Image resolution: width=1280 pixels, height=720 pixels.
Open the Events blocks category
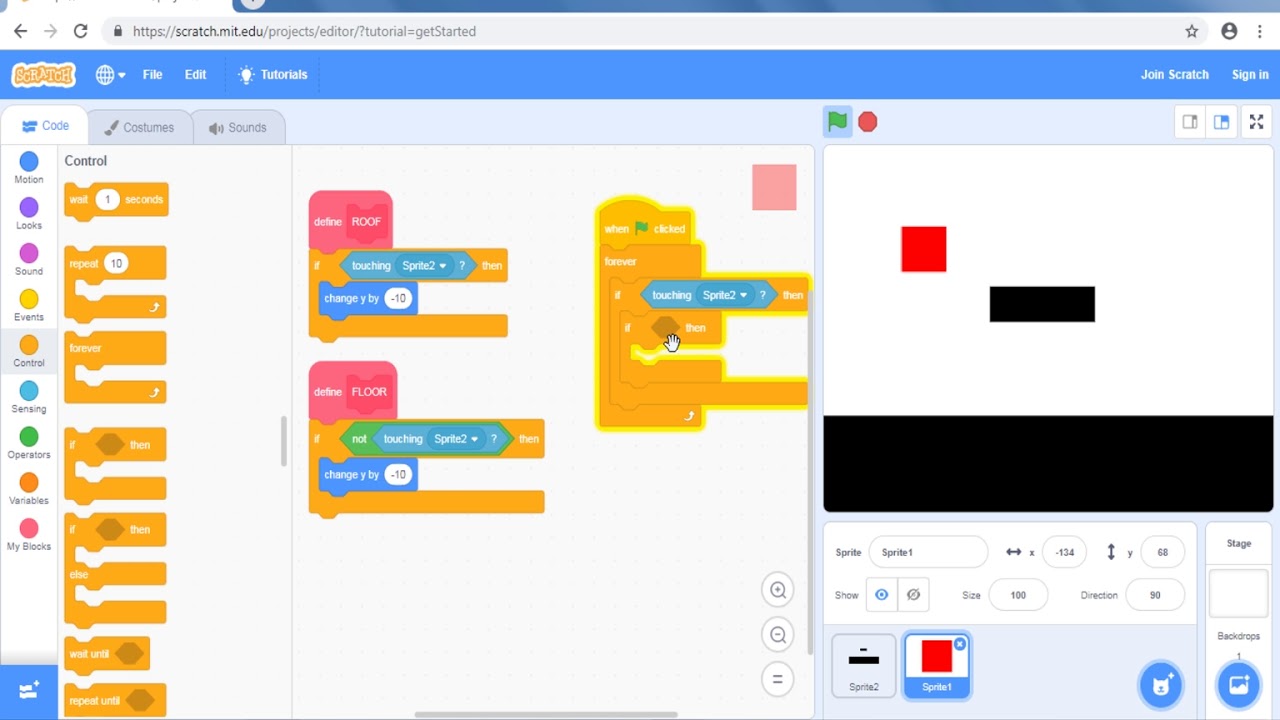point(29,306)
